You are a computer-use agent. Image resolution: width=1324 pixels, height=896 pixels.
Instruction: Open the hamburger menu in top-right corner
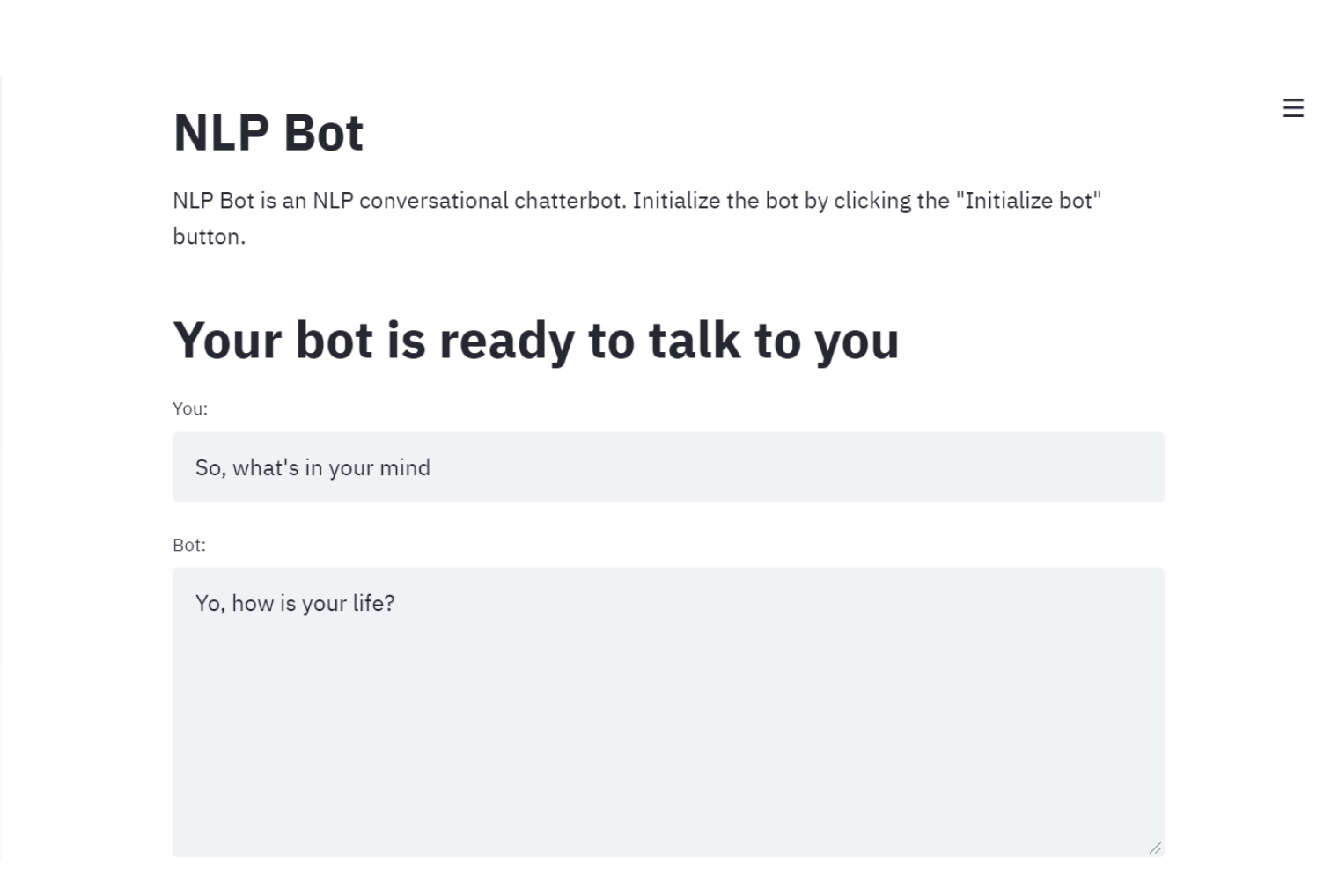[1292, 108]
